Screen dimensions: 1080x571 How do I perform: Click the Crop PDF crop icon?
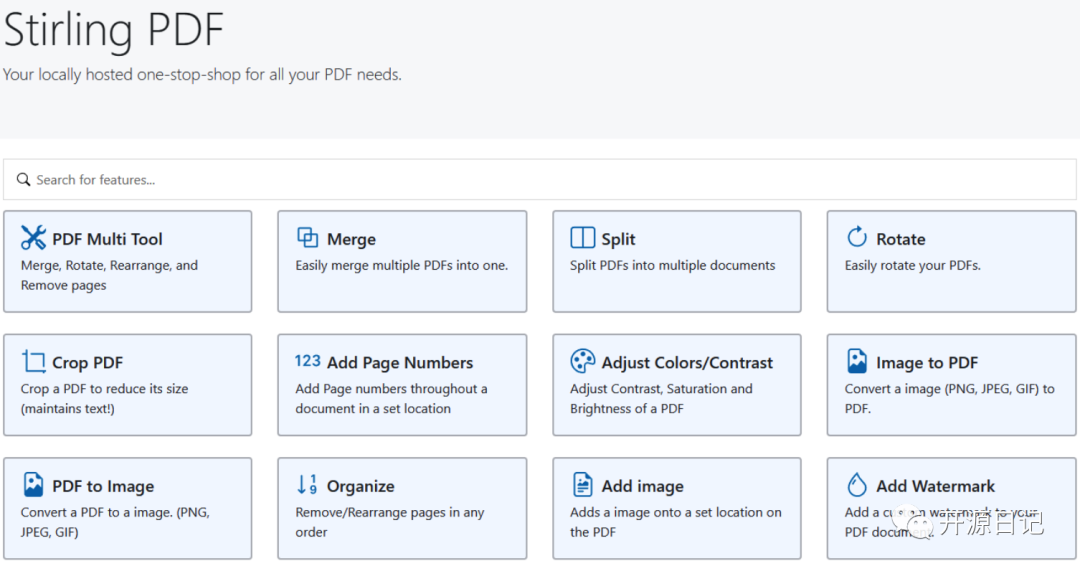click(33, 361)
